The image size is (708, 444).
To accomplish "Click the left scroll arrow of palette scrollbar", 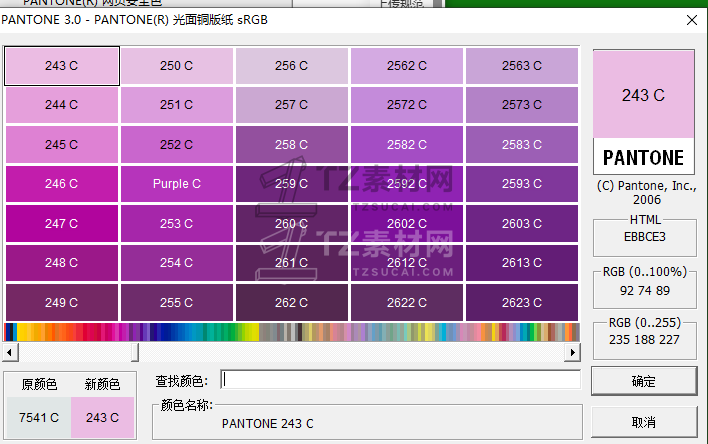I will coord(10,352).
